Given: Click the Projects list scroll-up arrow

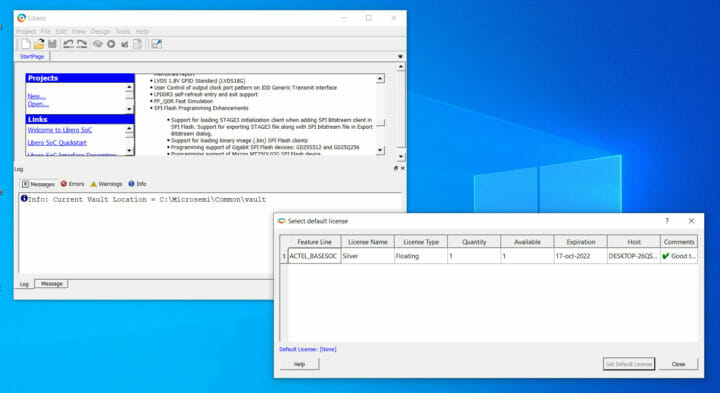Looking at the screenshot, I should point(129,87).
